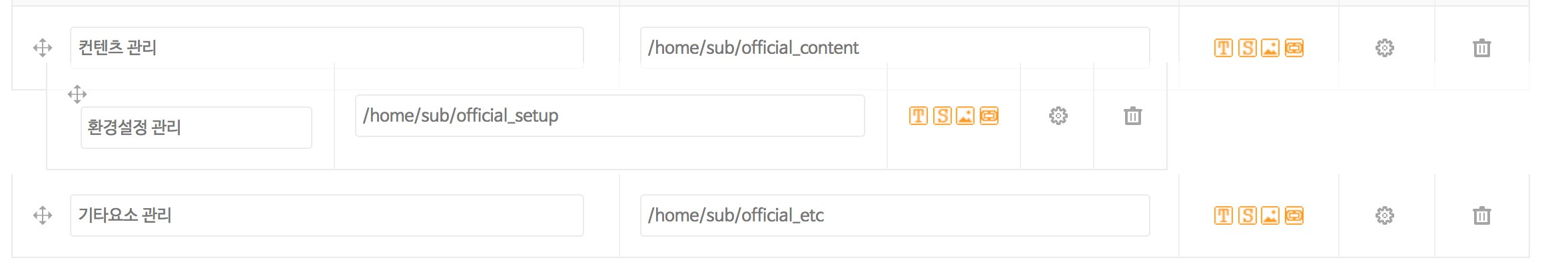1568x262 pixels.
Task: Focus the /home/sub/official_etc path field
Action: click(x=895, y=215)
